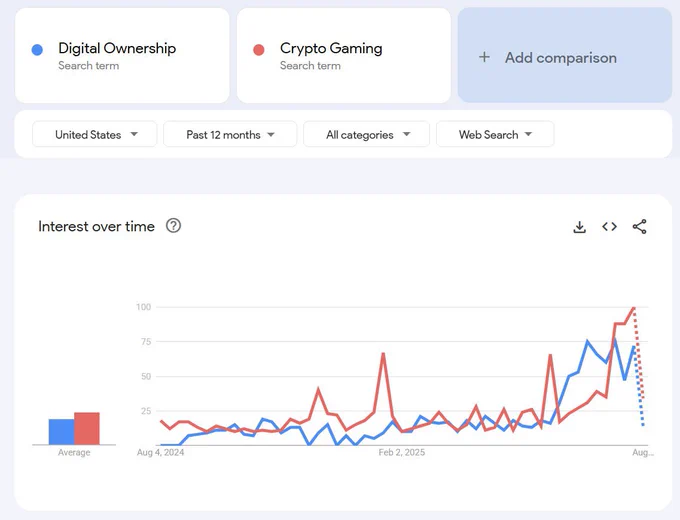The width and height of the screenshot is (680, 520).
Task: Click the Aug 4, 2024 axis label
Action: (x=160, y=452)
